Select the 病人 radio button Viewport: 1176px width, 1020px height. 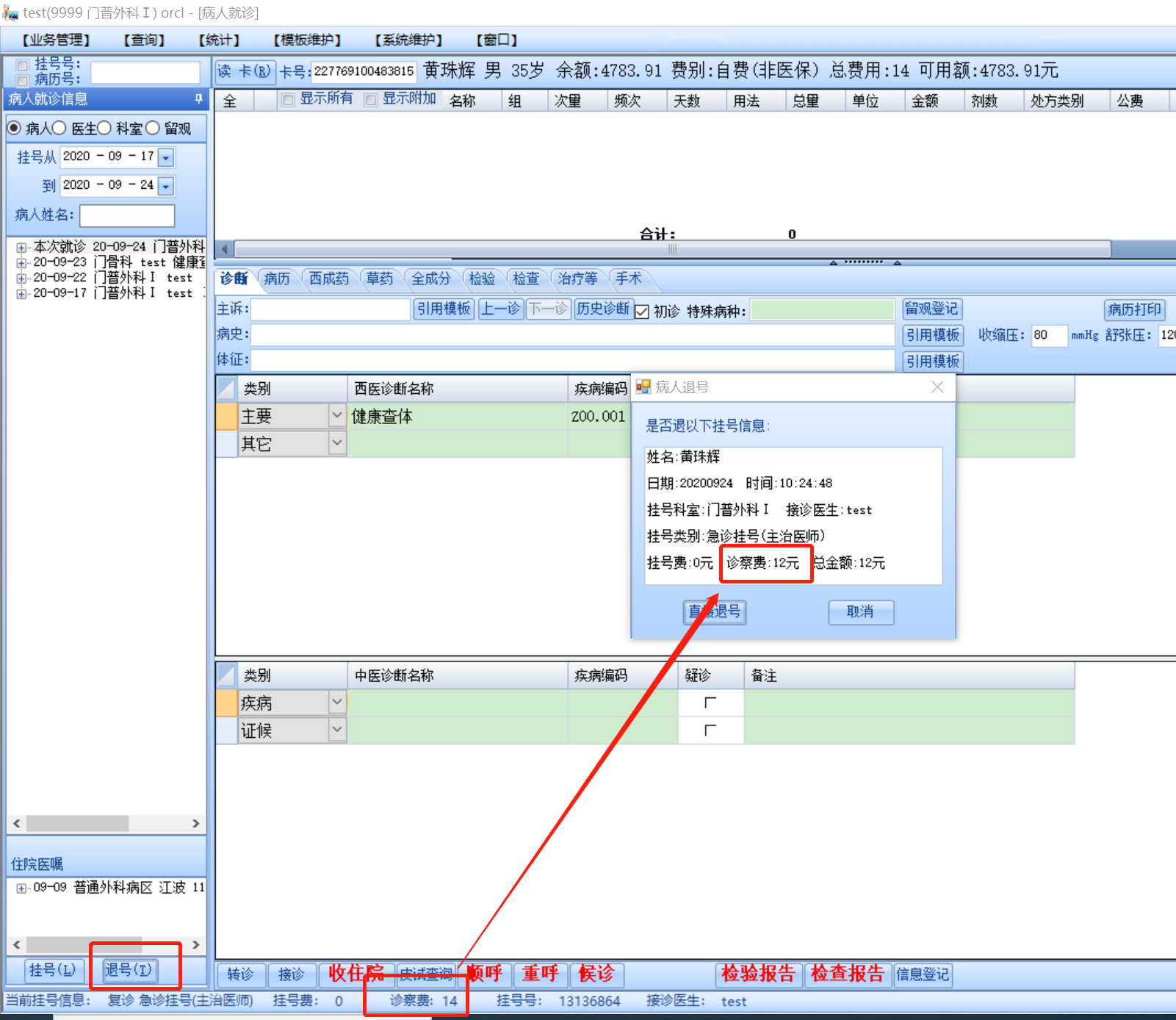[14, 128]
